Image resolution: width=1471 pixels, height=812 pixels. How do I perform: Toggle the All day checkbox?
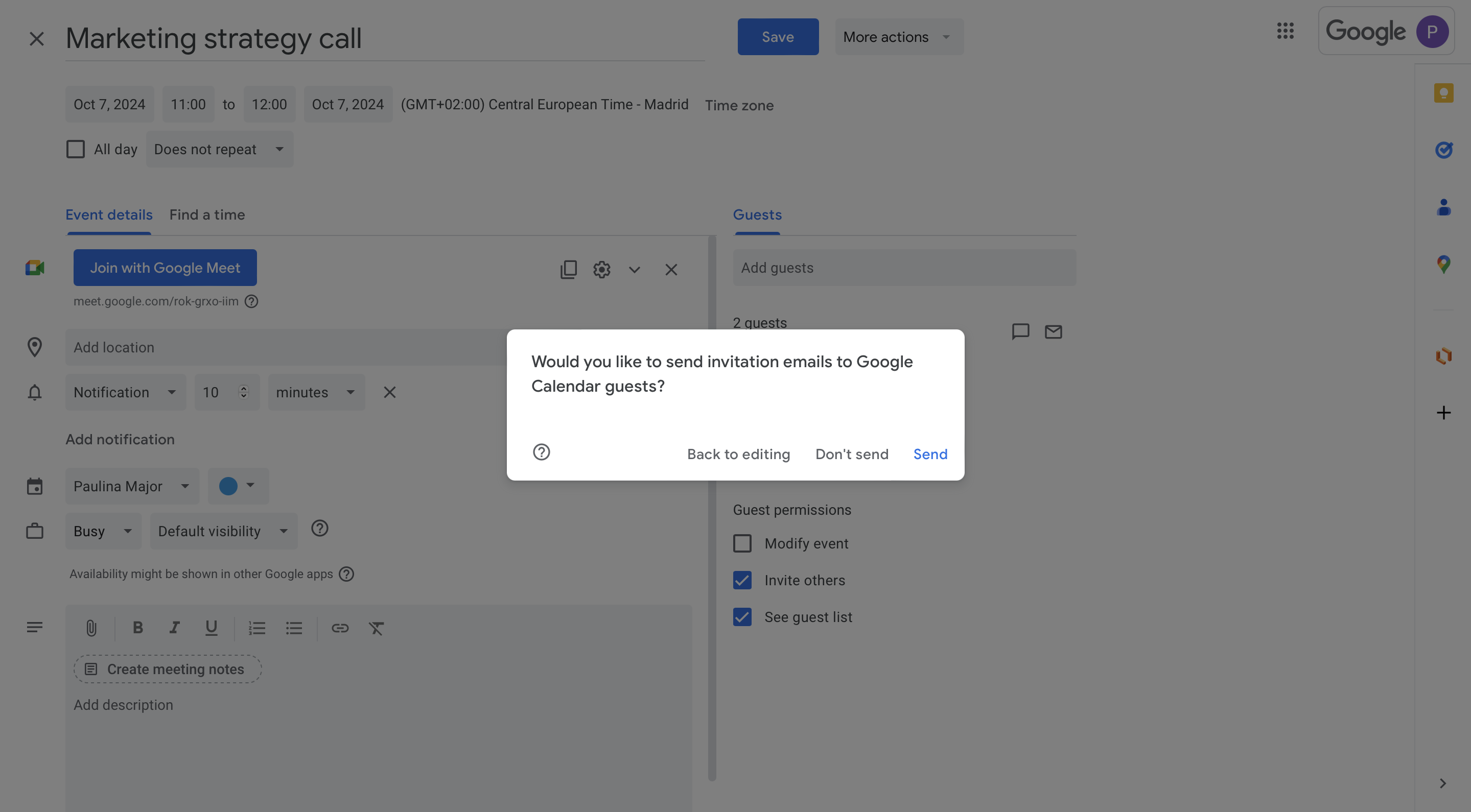(76, 150)
